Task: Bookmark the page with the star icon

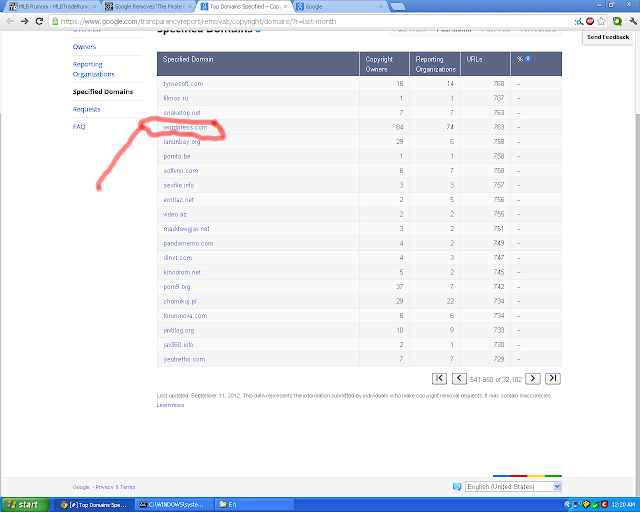Action: click(x=601, y=21)
